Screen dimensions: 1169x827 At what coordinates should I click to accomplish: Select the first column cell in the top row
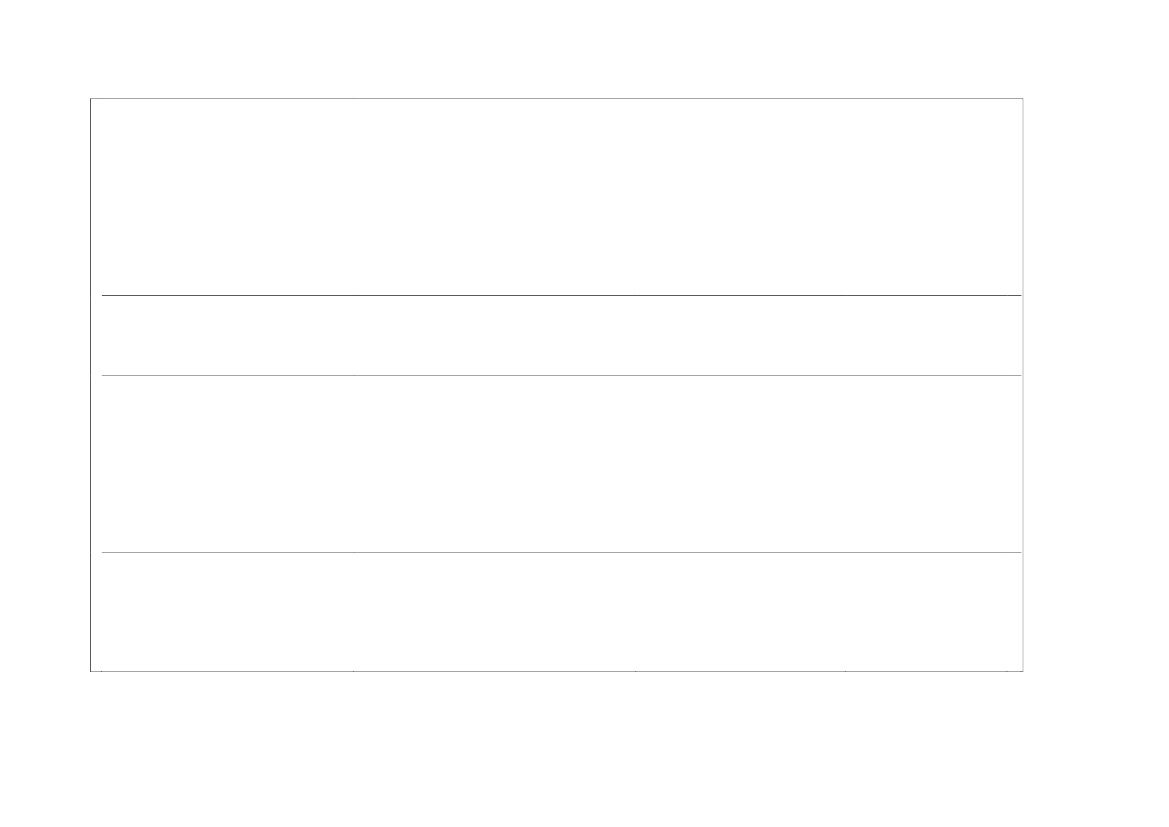(227, 197)
